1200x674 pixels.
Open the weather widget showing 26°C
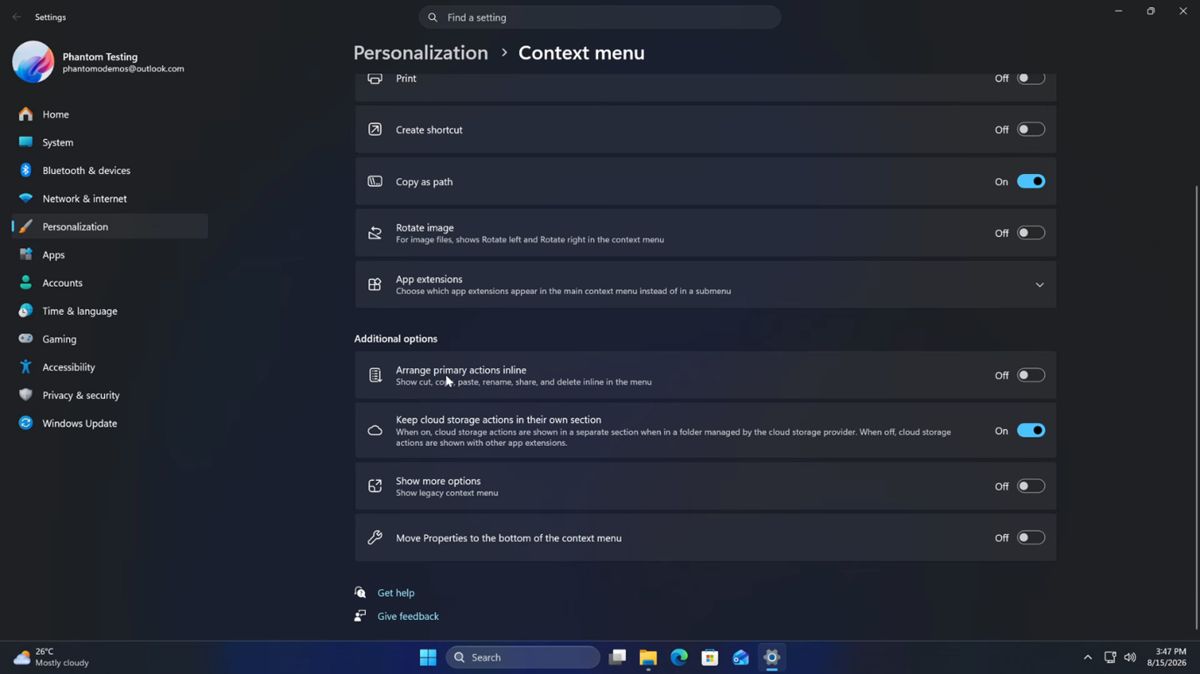point(51,657)
